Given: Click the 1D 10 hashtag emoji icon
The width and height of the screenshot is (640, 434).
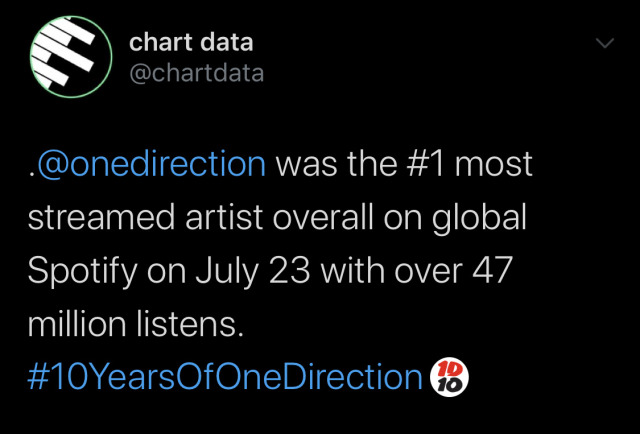Looking at the screenshot, I should [449, 377].
